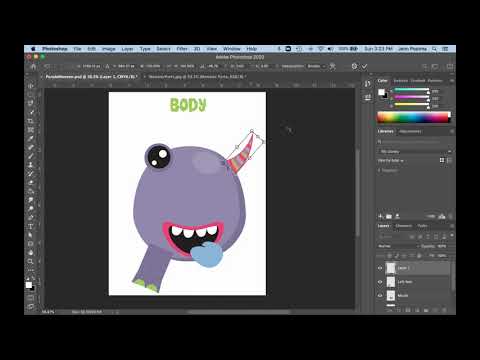This screenshot has width=480, height=360.
Task: Expand the Graphics section in Libraries
Action: pos(379,170)
